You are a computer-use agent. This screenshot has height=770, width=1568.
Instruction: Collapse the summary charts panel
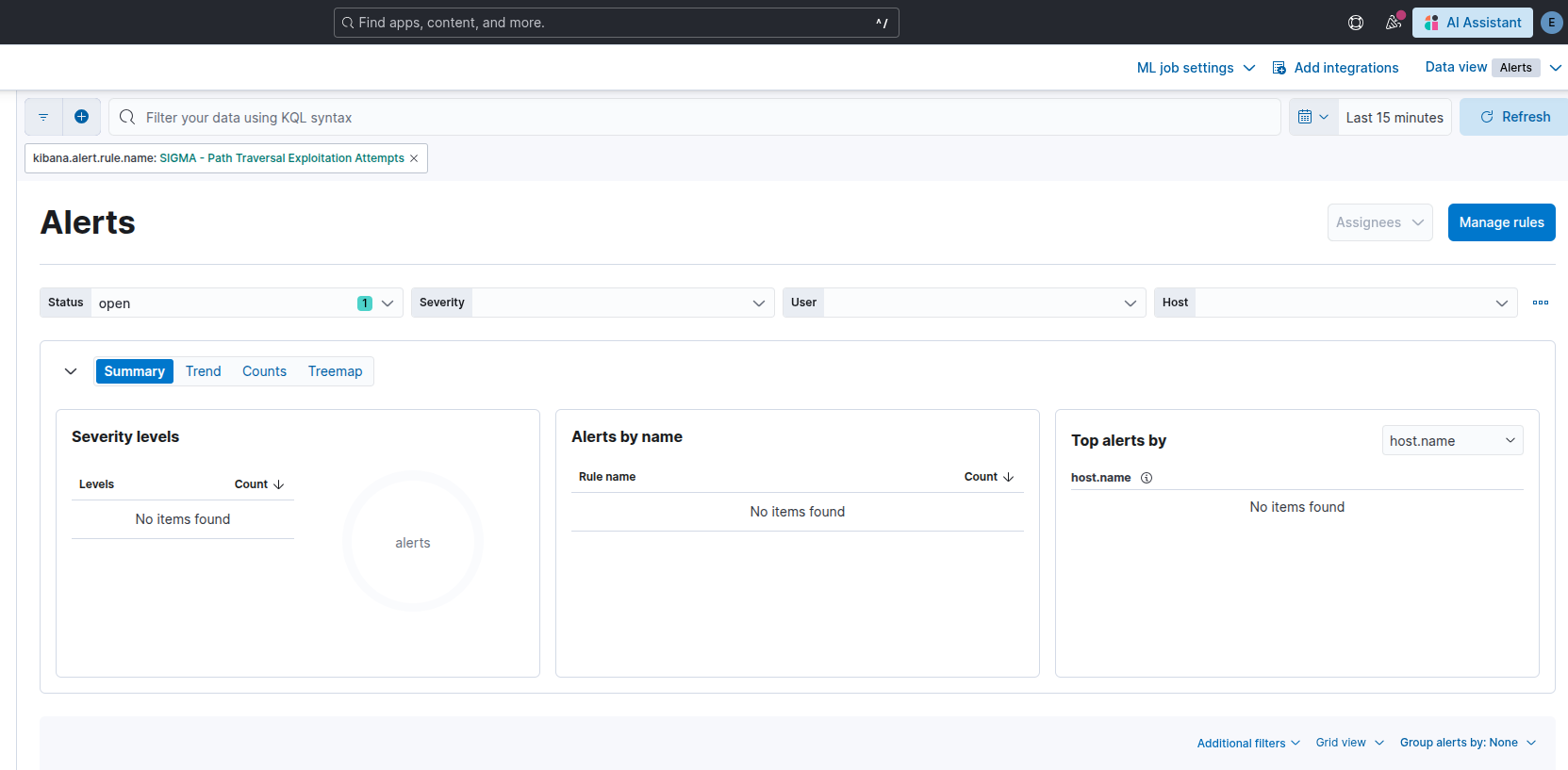click(71, 371)
